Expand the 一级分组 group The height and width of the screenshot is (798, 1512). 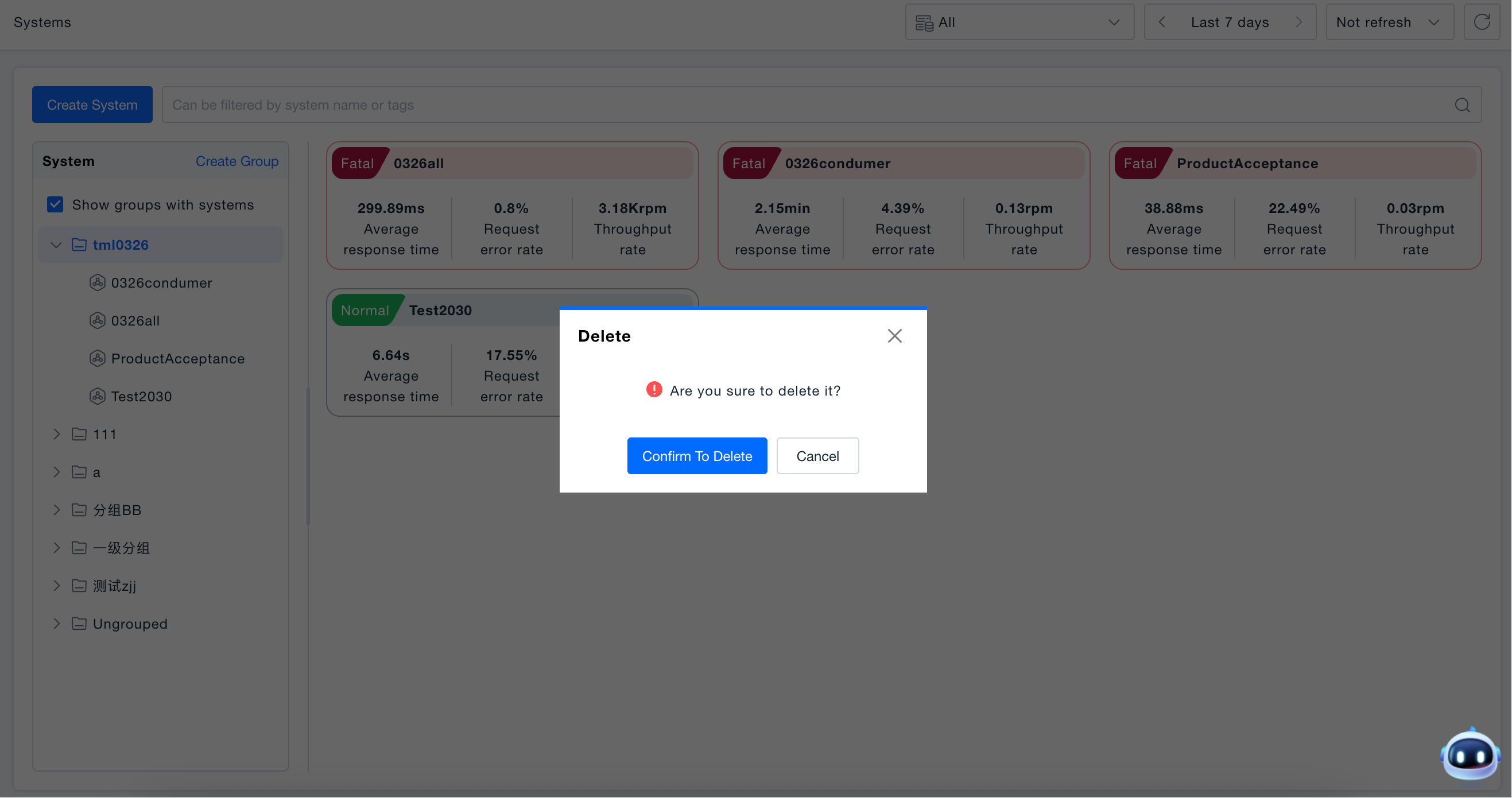[56, 548]
